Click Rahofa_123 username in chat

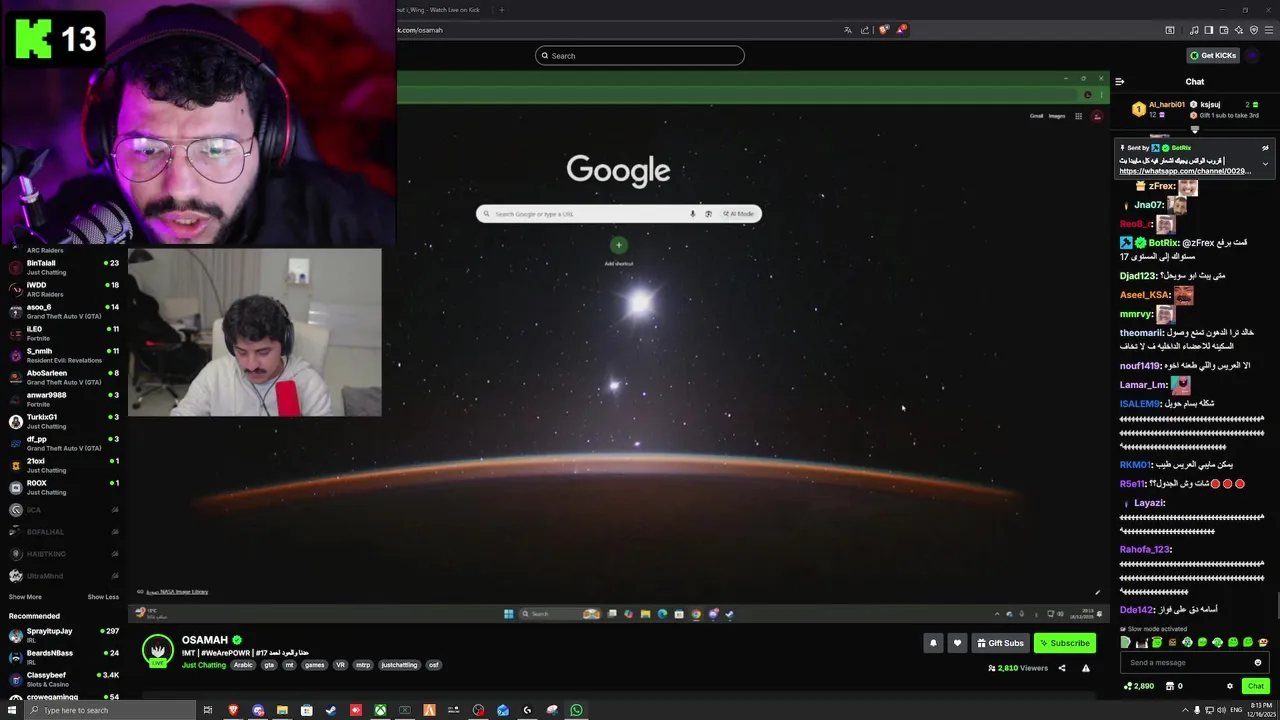click(1145, 549)
